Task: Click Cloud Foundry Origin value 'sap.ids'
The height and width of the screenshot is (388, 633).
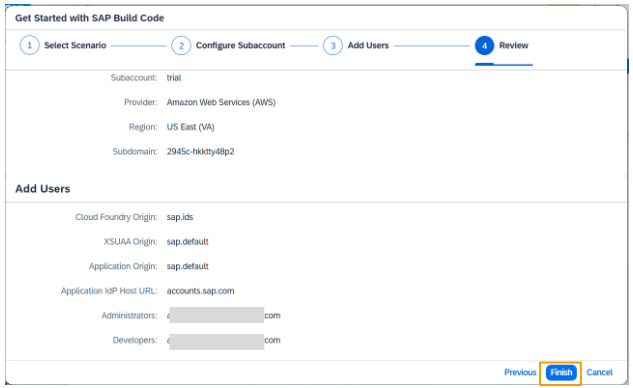Action: (x=180, y=217)
